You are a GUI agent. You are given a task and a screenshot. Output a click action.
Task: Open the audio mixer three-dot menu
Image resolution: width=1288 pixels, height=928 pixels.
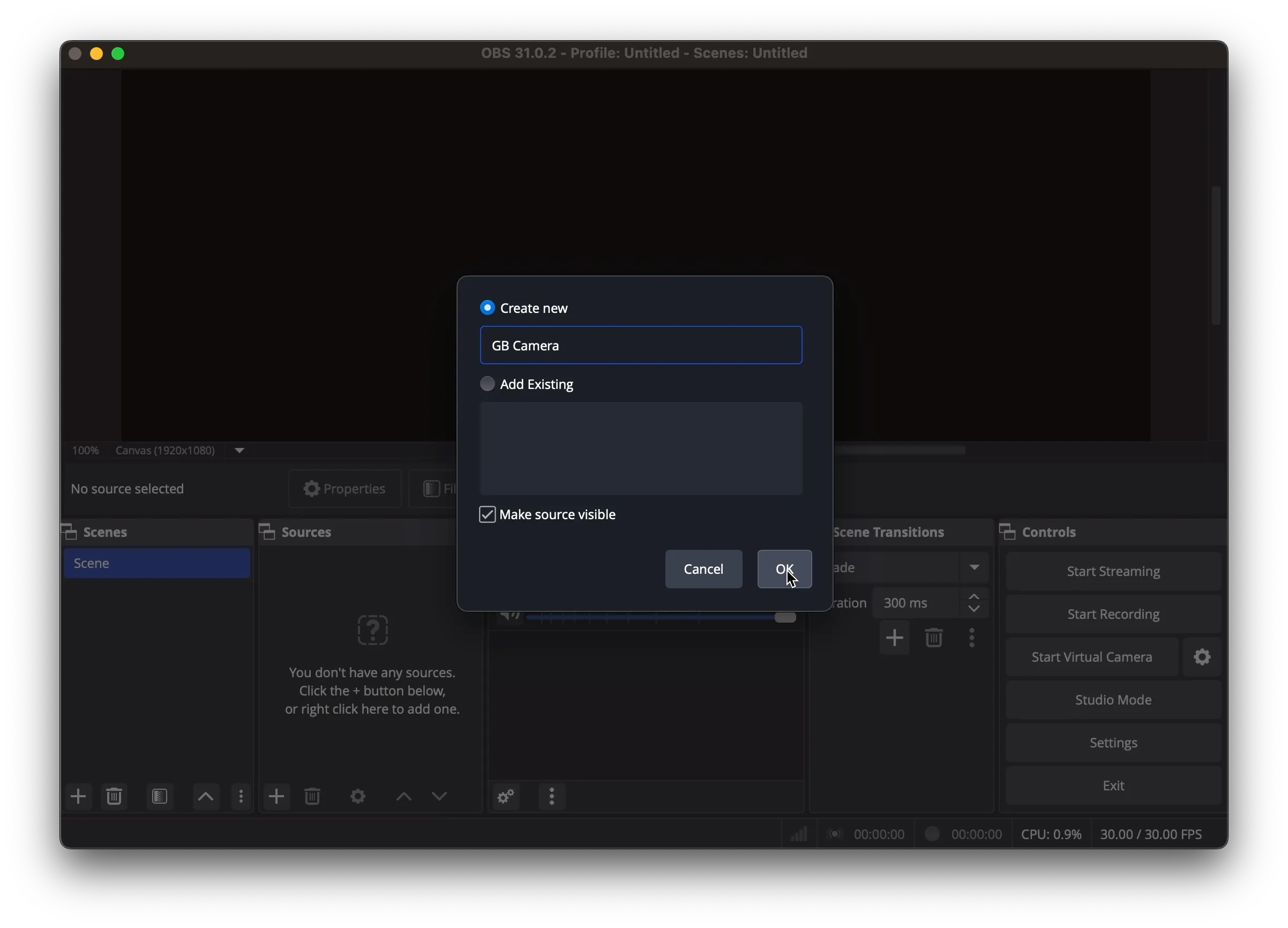click(551, 796)
